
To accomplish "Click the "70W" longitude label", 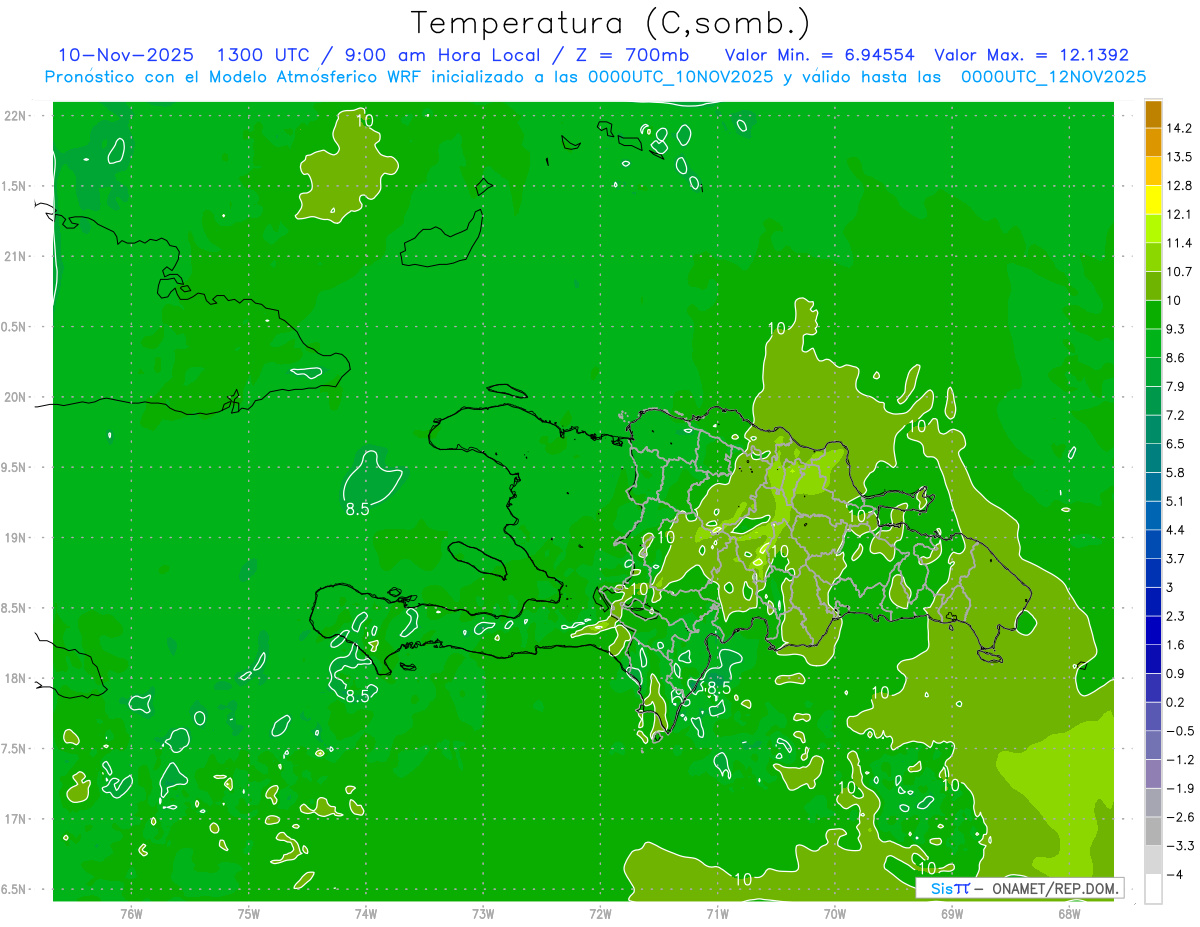I will click(835, 913).
